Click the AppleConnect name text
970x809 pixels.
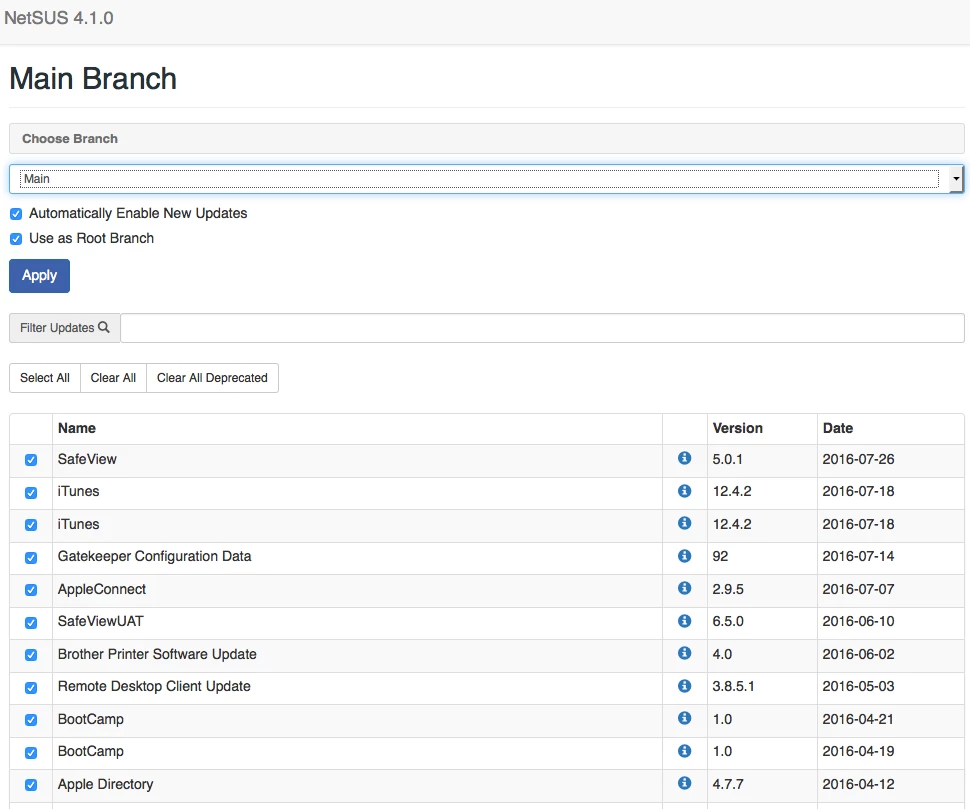point(102,589)
